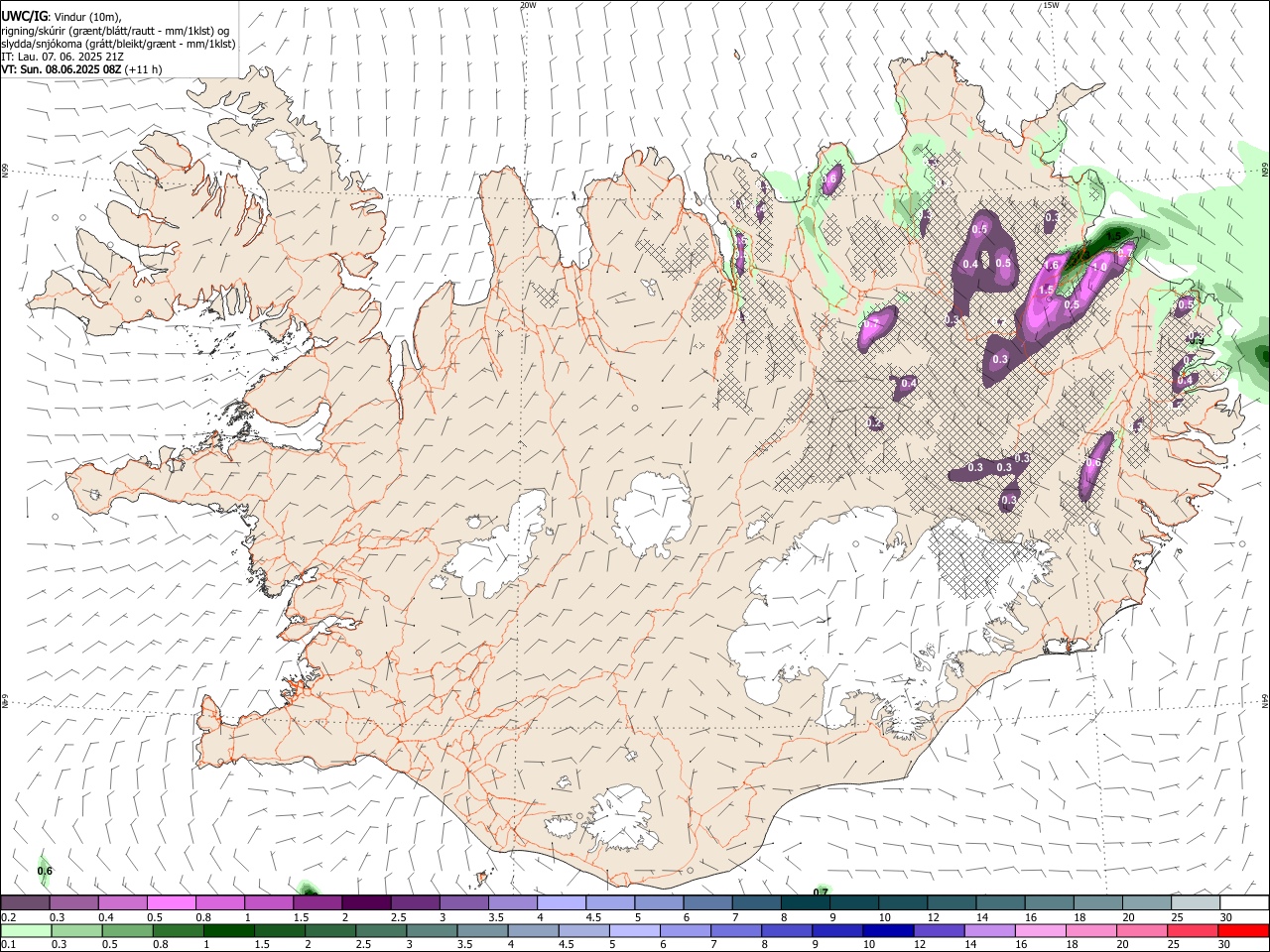Image resolution: width=1270 pixels, height=952 pixels.
Task: Select the slate blue 6 swatch, top row
Action: click(x=708, y=903)
